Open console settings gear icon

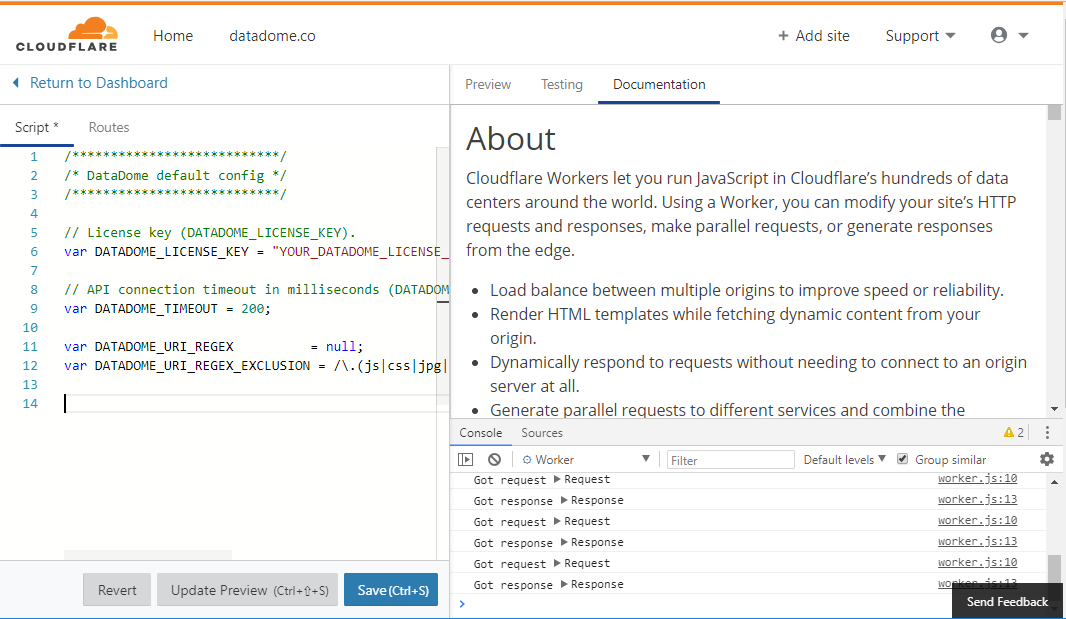coord(1046,459)
